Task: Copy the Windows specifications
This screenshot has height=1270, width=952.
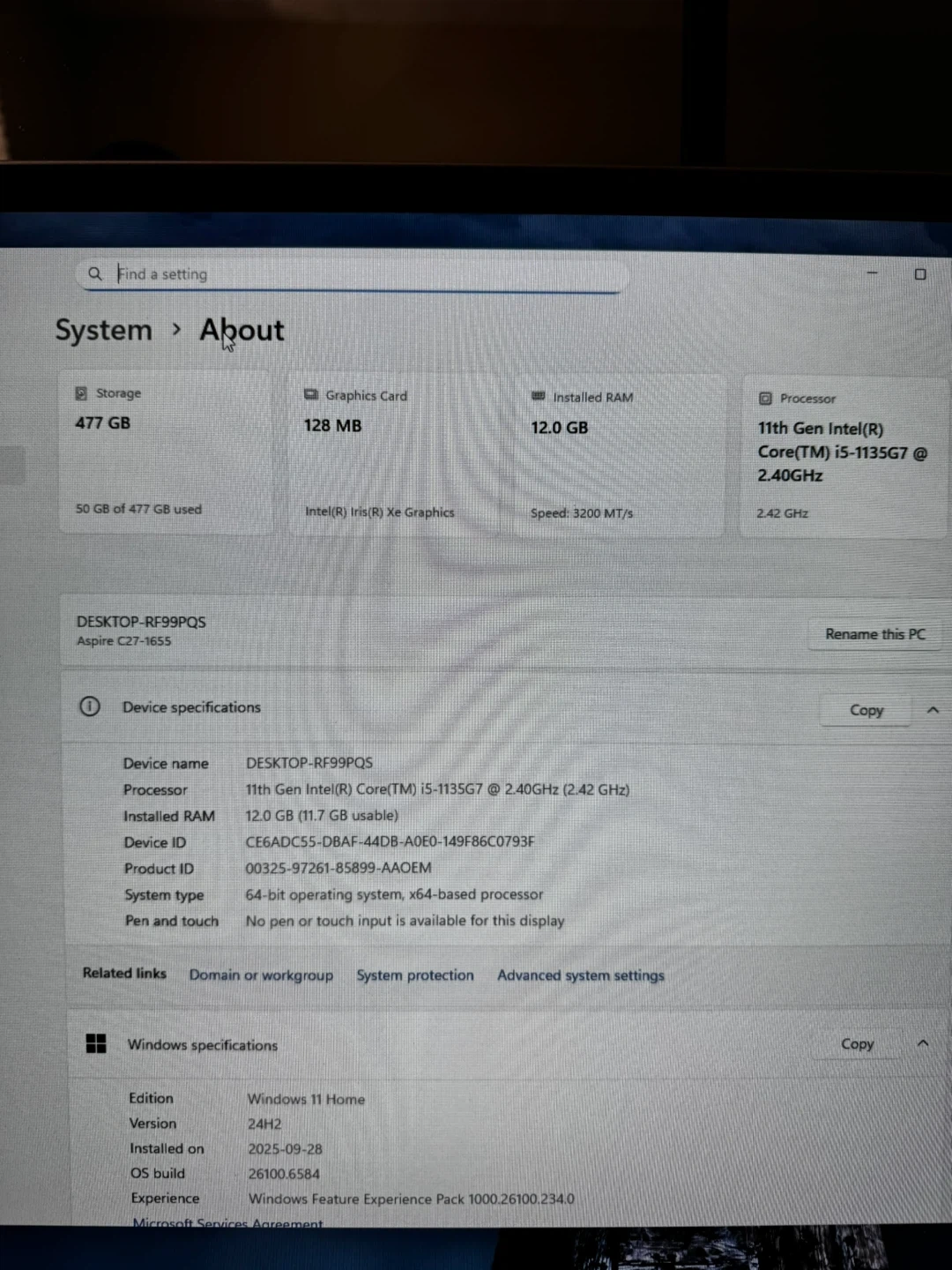Action: 857,1043
